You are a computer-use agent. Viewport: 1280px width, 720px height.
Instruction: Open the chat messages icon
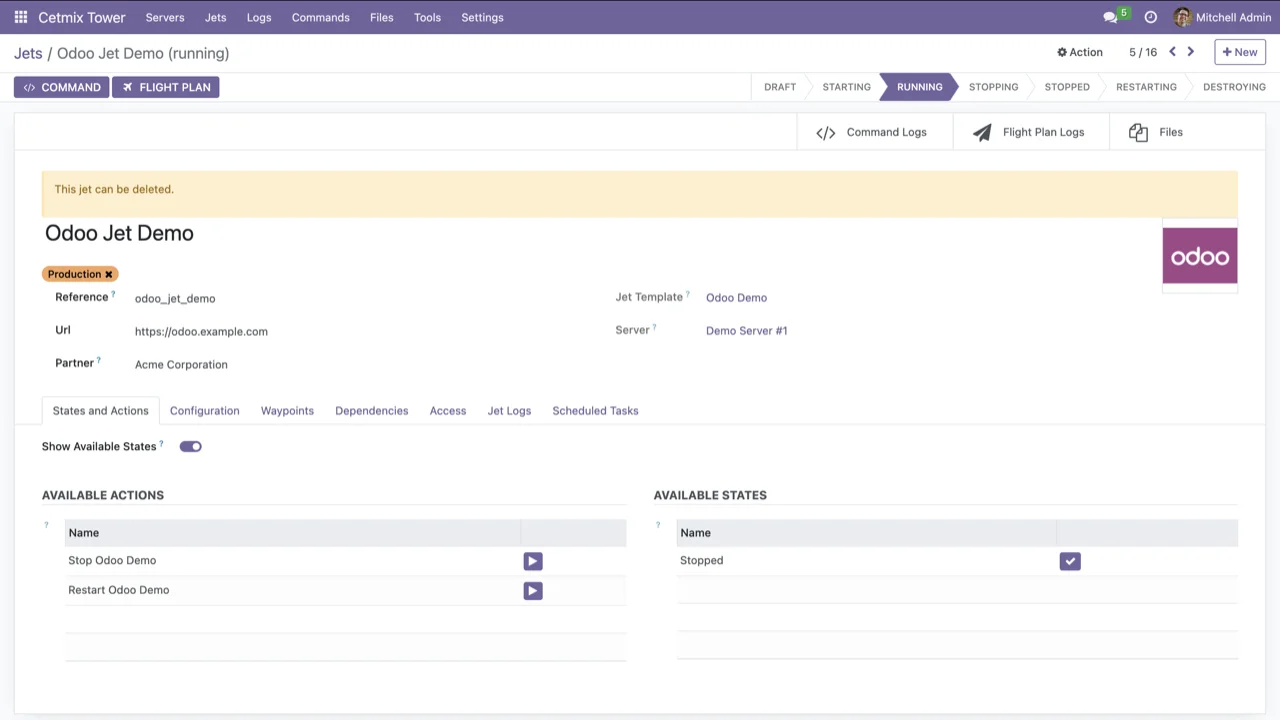pos(1110,17)
